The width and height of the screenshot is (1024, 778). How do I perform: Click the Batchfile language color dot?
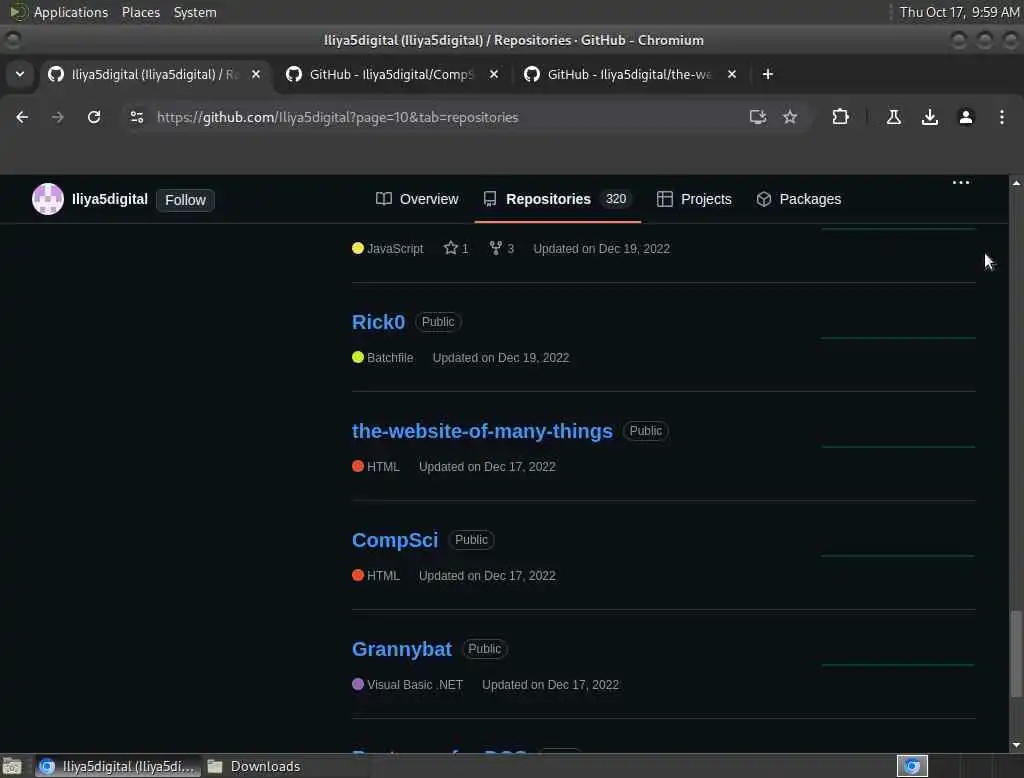[357, 357]
